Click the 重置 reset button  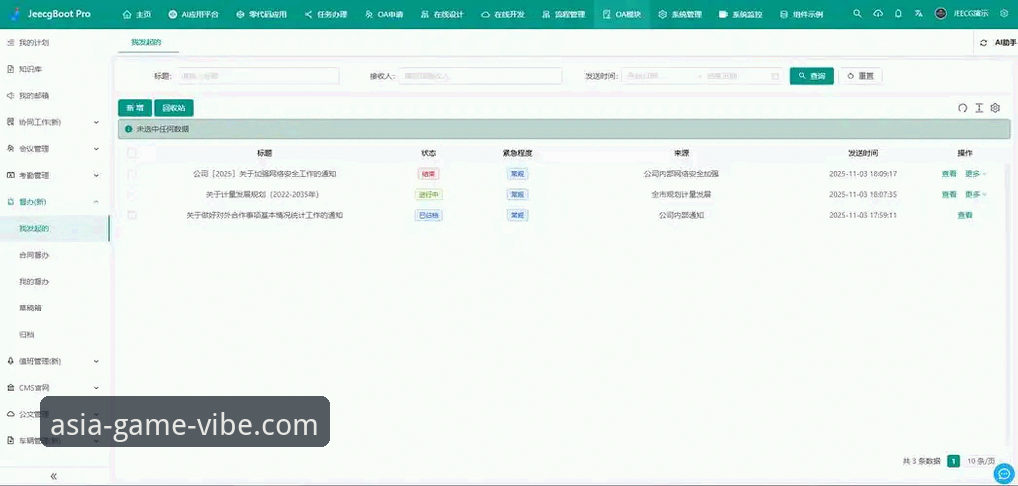click(860, 76)
